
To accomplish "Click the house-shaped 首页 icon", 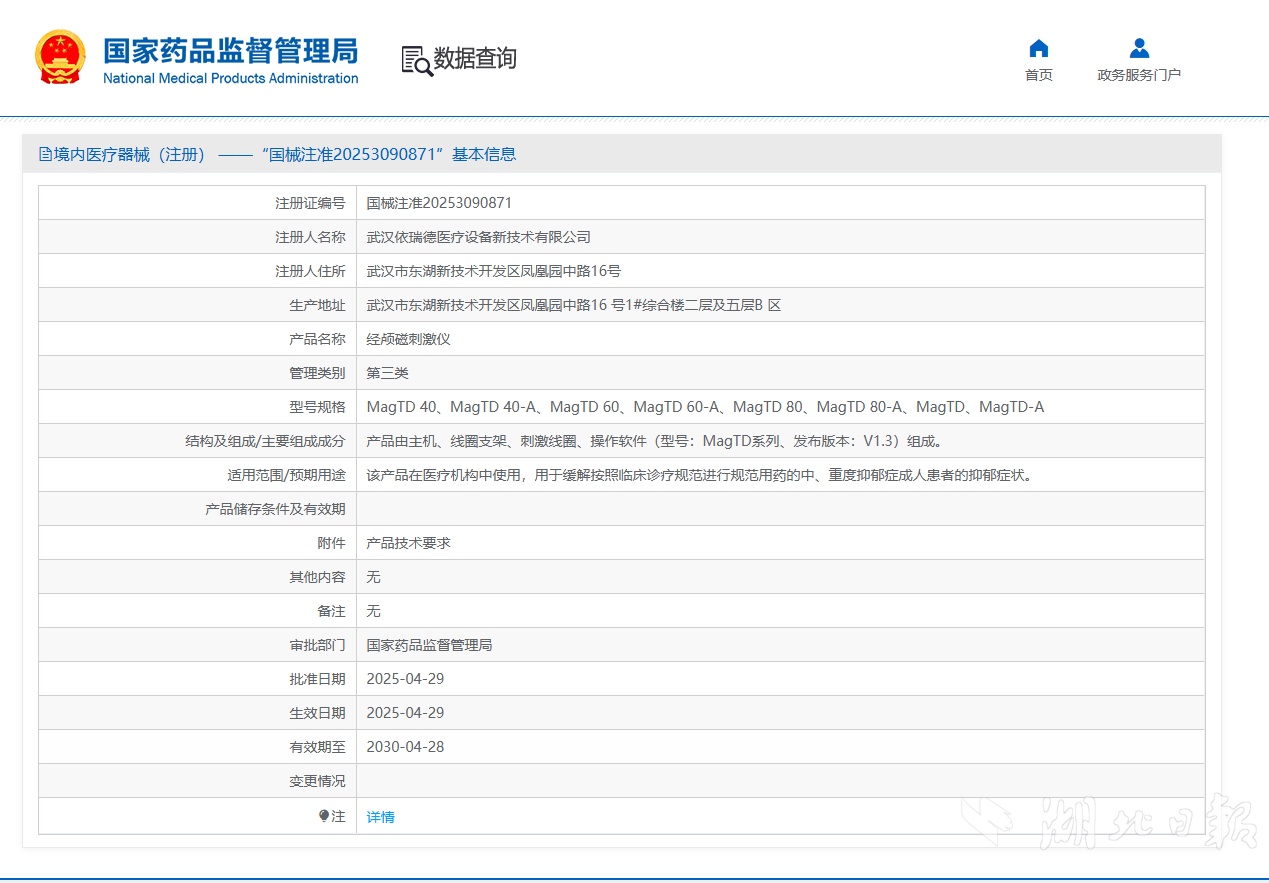I will click(1038, 48).
